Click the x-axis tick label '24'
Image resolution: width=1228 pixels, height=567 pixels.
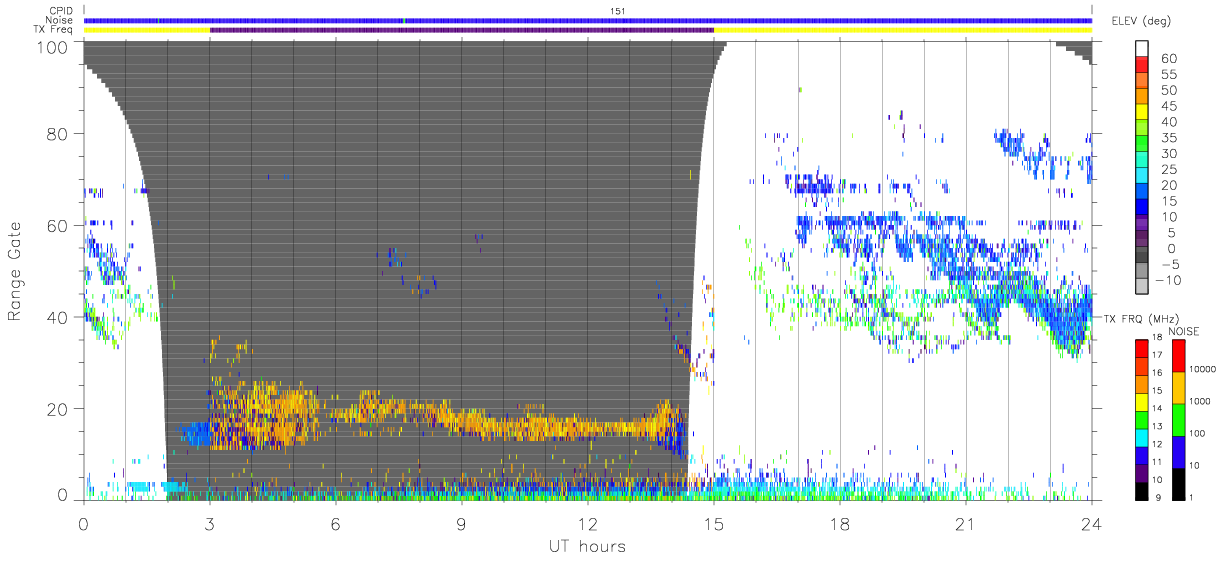coord(1091,522)
